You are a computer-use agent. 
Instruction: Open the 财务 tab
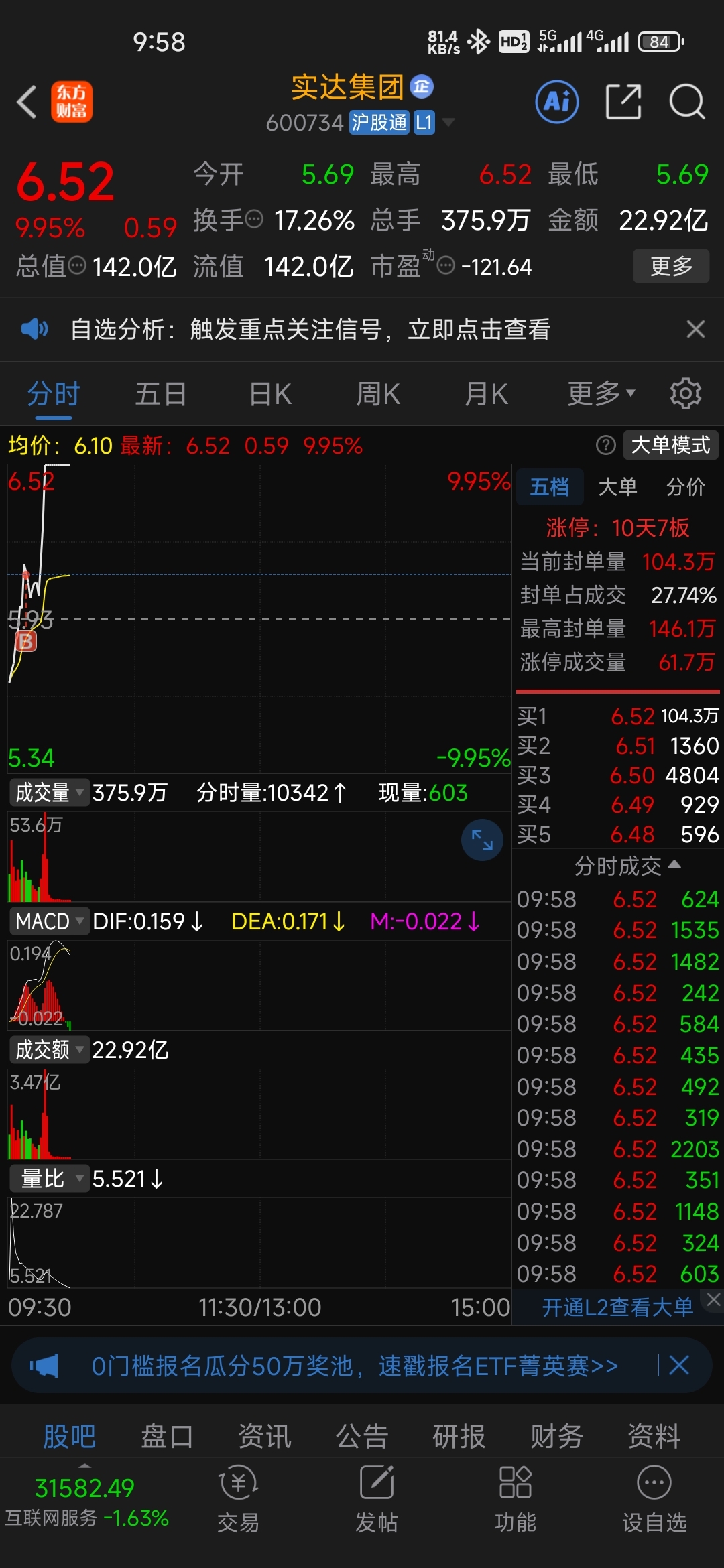click(x=557, y=1436)
